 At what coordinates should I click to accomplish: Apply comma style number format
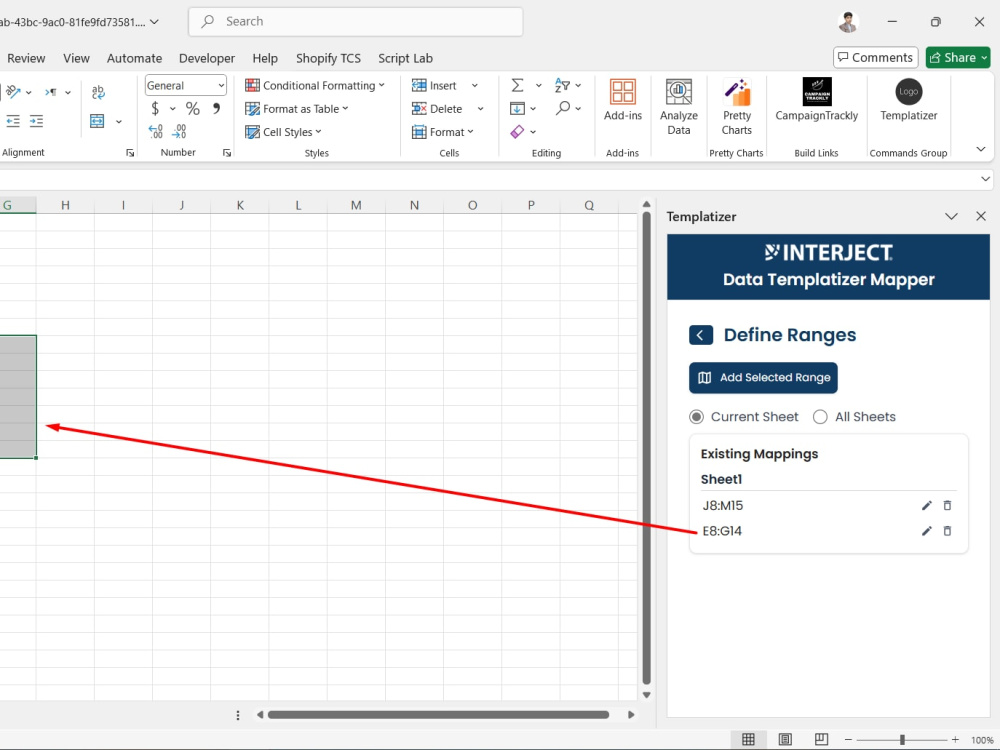pyautogui.click(x=216, y=108)
